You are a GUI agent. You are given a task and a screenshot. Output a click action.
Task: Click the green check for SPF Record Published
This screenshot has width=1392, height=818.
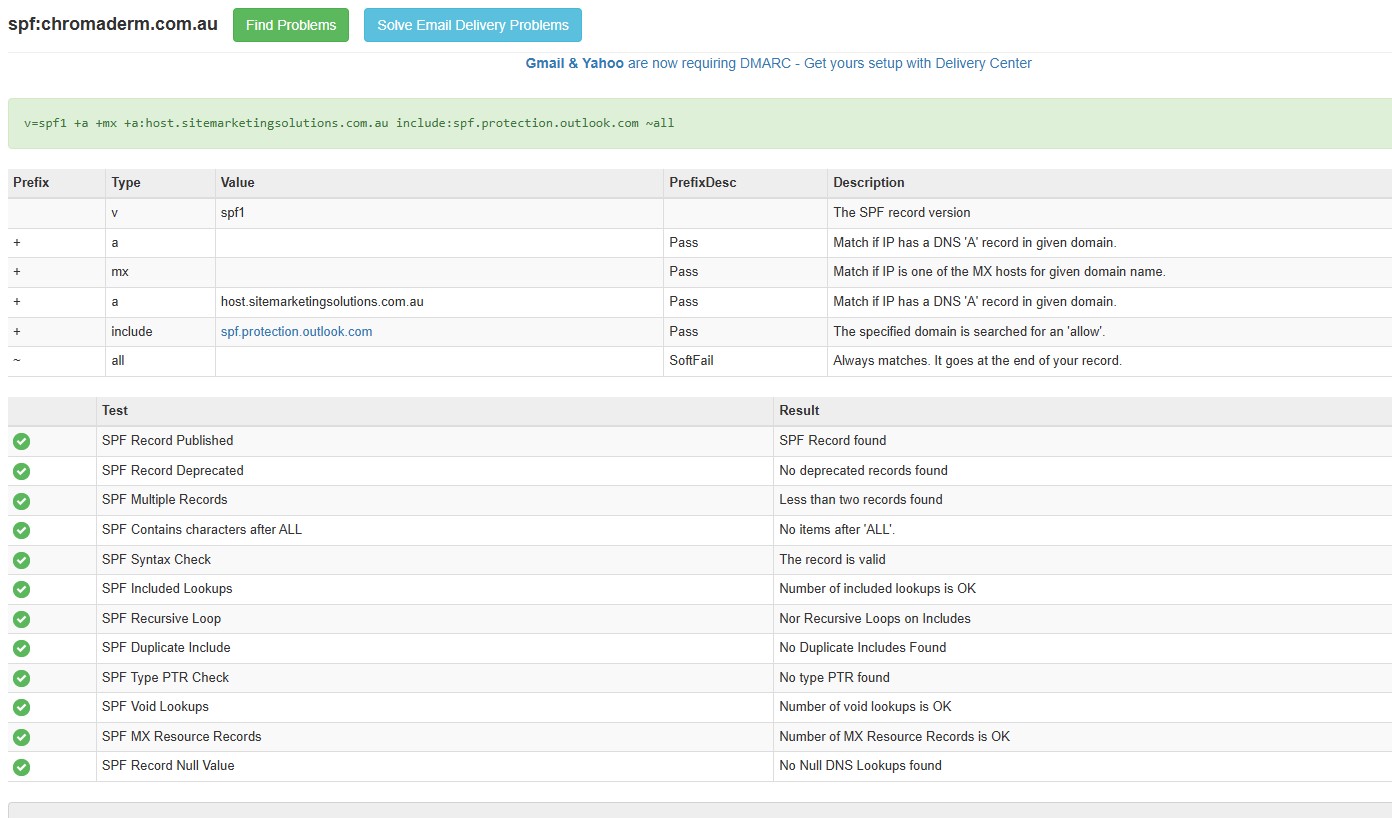pyautogui.click(x=21, y=441)
